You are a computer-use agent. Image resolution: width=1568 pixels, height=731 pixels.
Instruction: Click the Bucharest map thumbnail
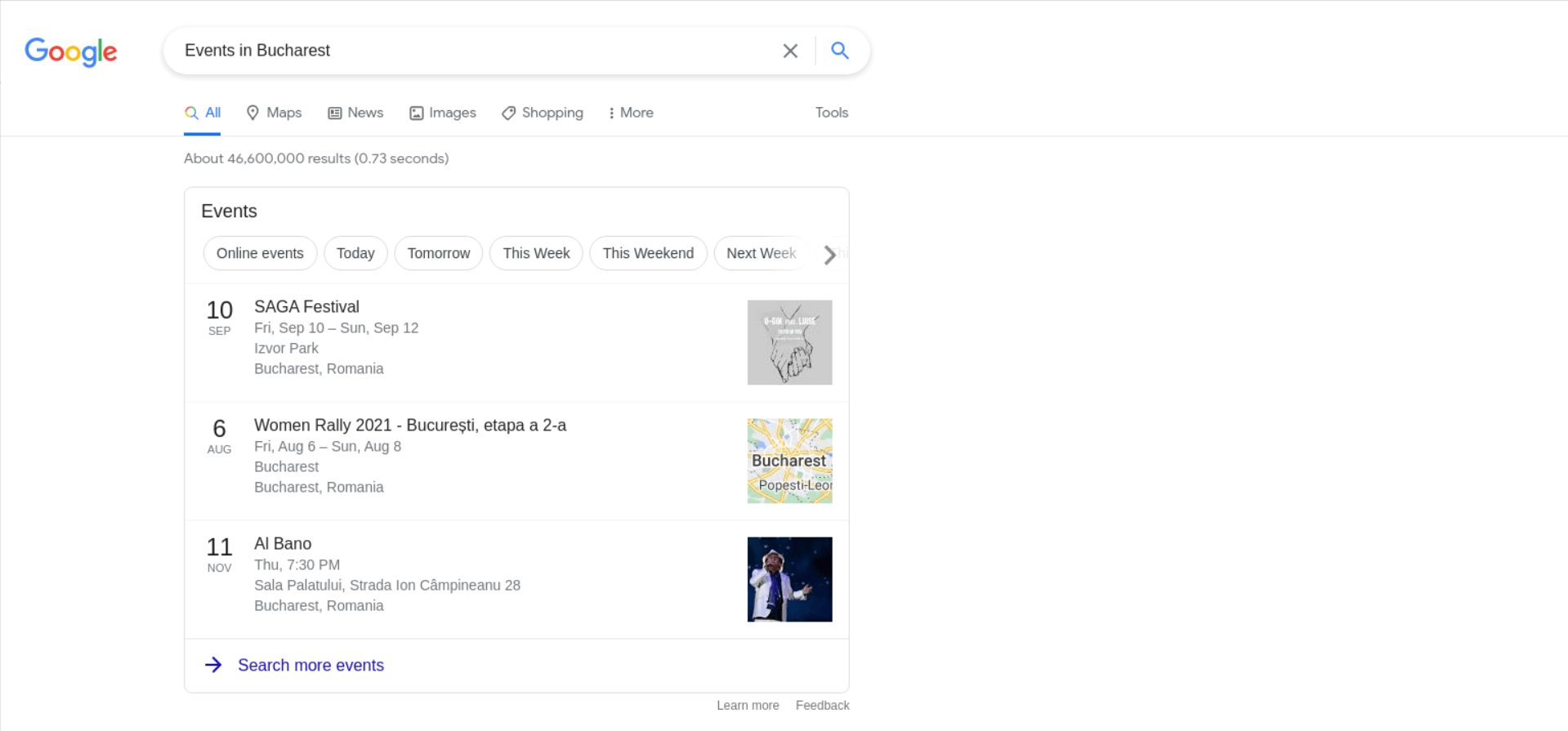coord(789,461)
